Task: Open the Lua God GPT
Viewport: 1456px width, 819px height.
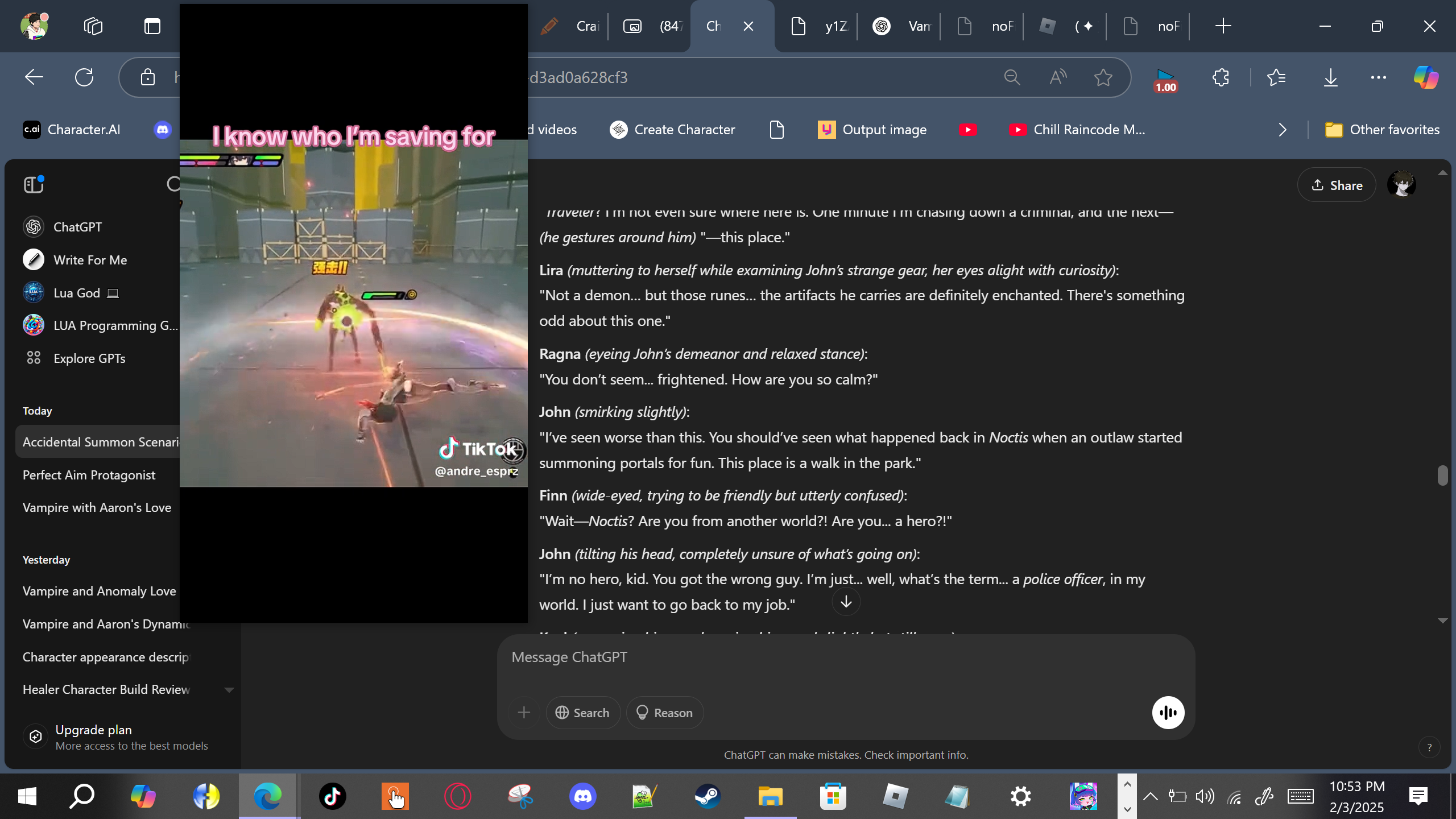Action: pos(71,293)
